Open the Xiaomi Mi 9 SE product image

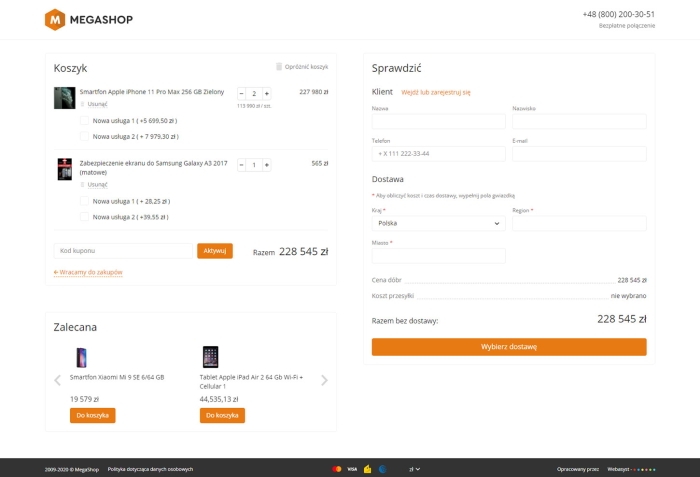point(81,357)
